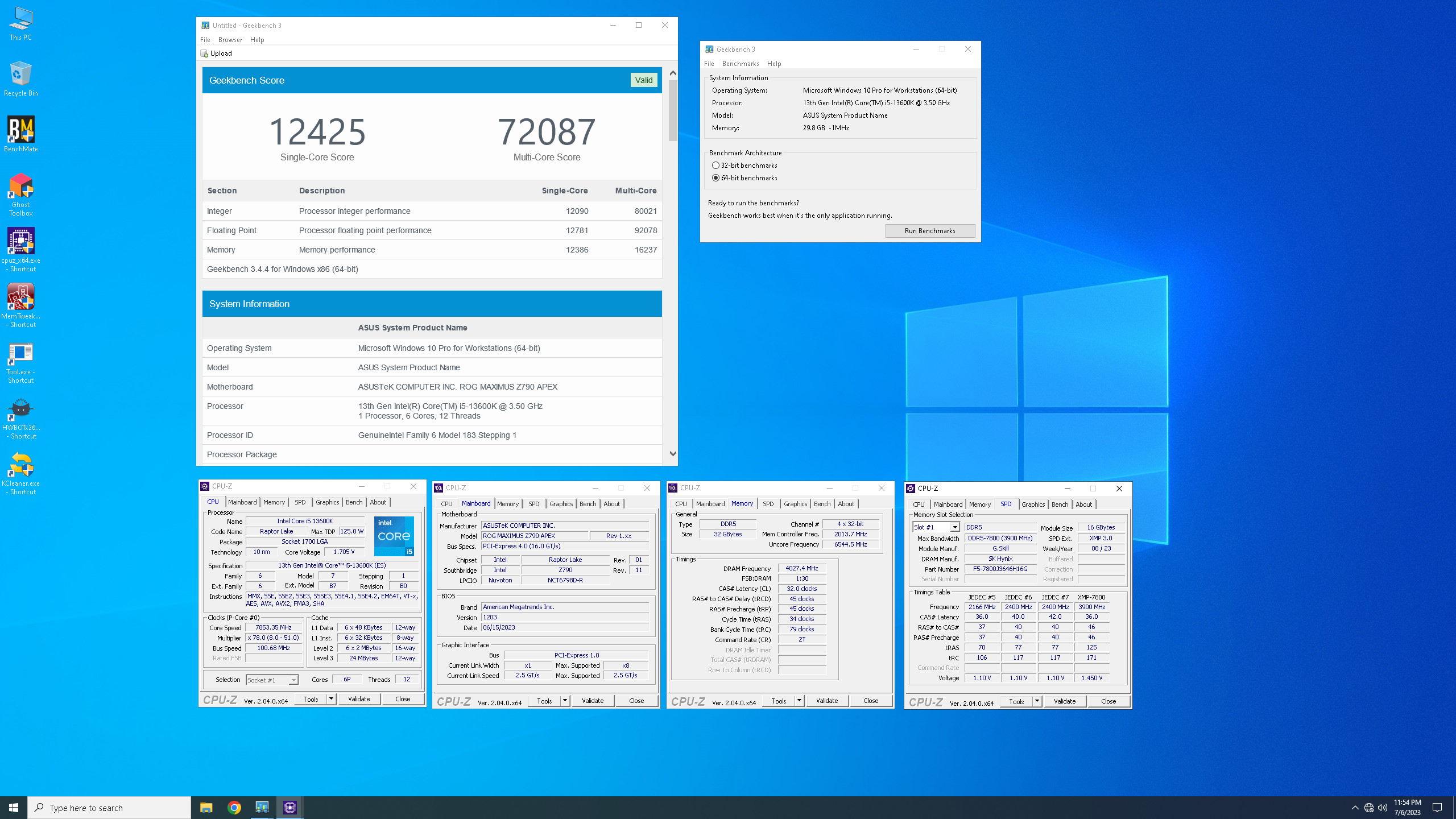This screenshot has height=819, width=1456.
Task: Click Close button in SPD CPU-Z window
Action: coord(1108,701)
